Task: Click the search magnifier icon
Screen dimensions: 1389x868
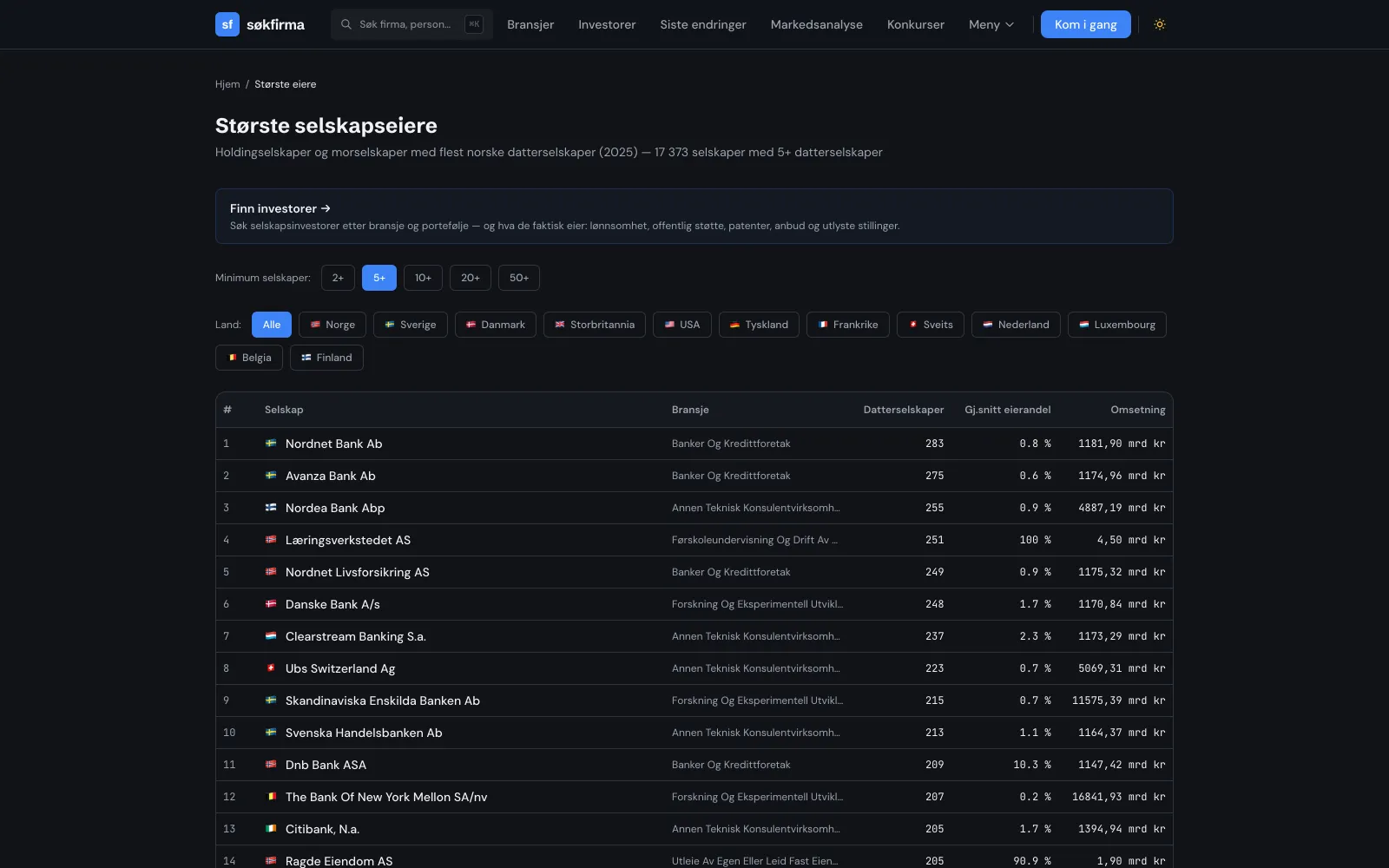Action: click(x=346, y=24)
